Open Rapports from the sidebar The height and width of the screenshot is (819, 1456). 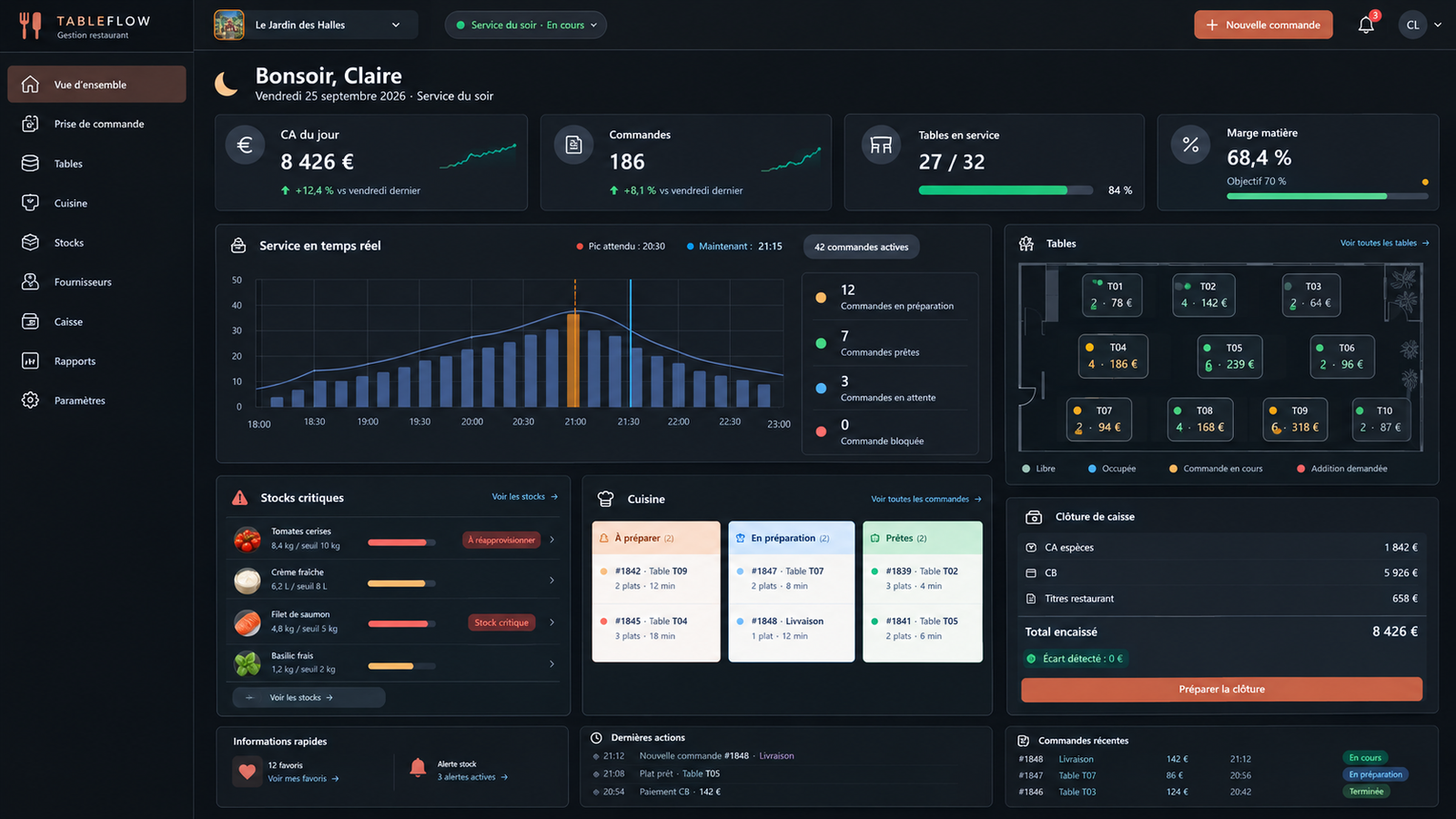[x=96, y=361]
